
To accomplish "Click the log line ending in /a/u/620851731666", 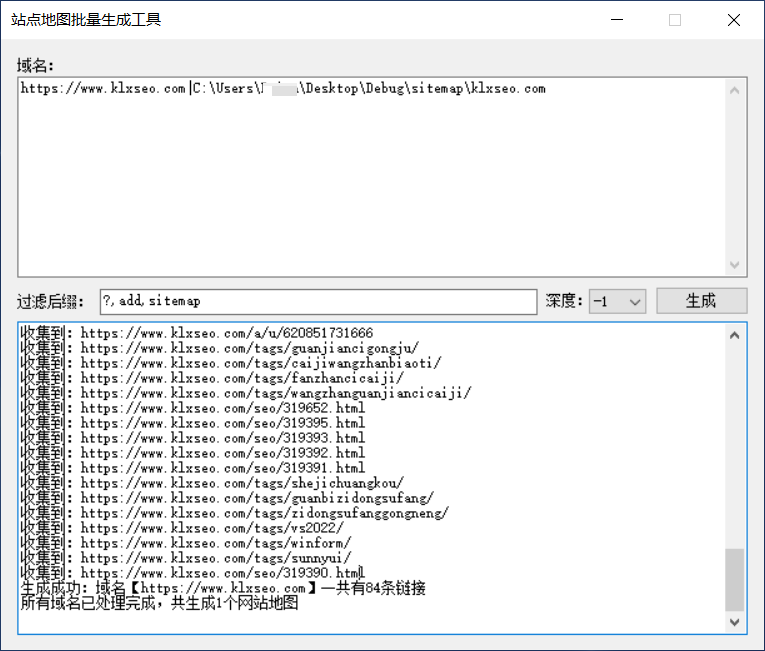I will click(x=197, y=333).
